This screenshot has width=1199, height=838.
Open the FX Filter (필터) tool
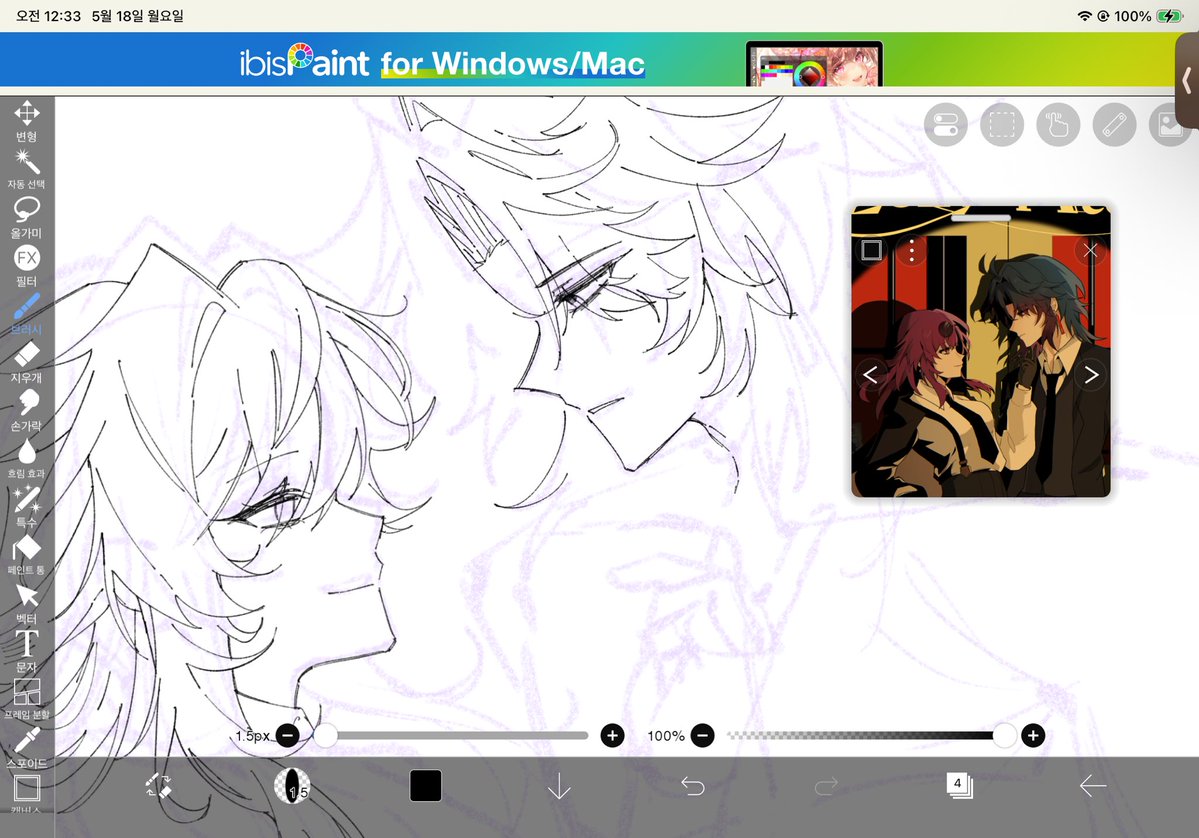(27, 266)
